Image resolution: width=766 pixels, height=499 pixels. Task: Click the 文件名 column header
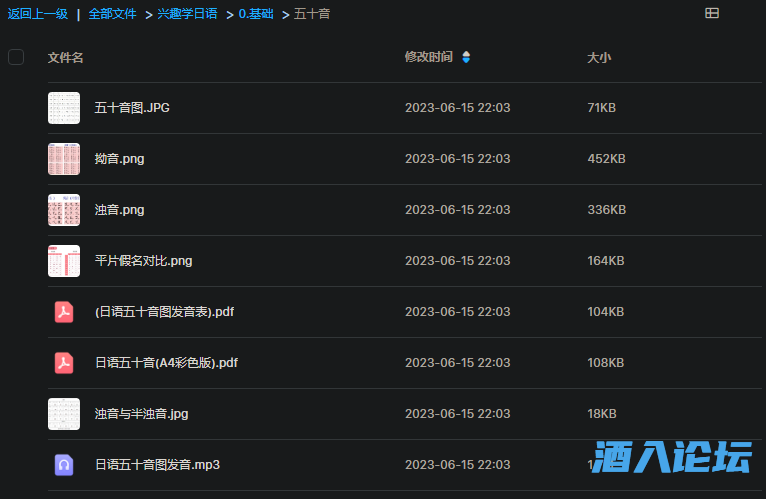pos(65,58)
